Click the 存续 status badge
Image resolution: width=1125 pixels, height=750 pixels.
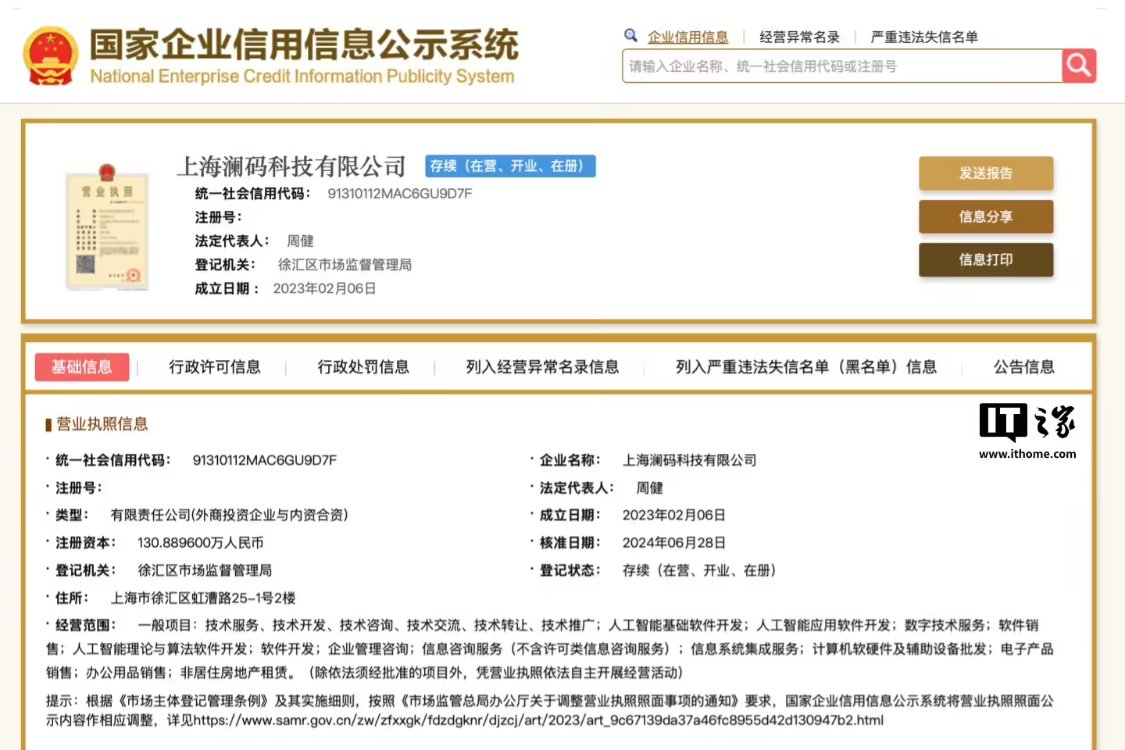[510, 166]
